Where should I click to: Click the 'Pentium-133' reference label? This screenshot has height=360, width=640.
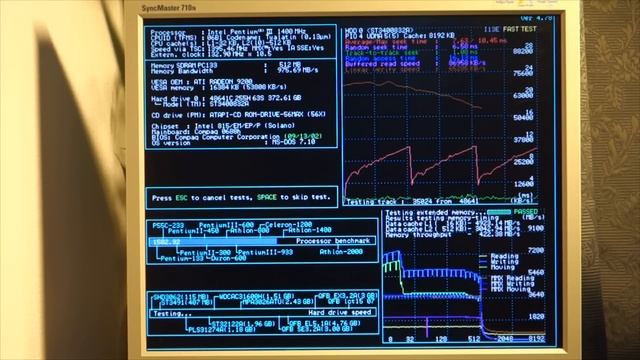click(183, 258)
